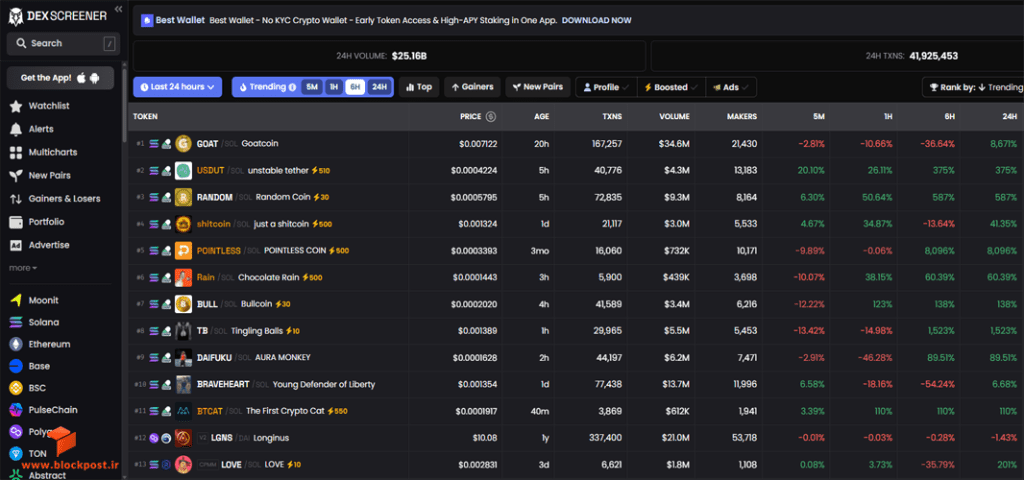Click GOAT 24H change 8,671%

(x=1003, y=144)
